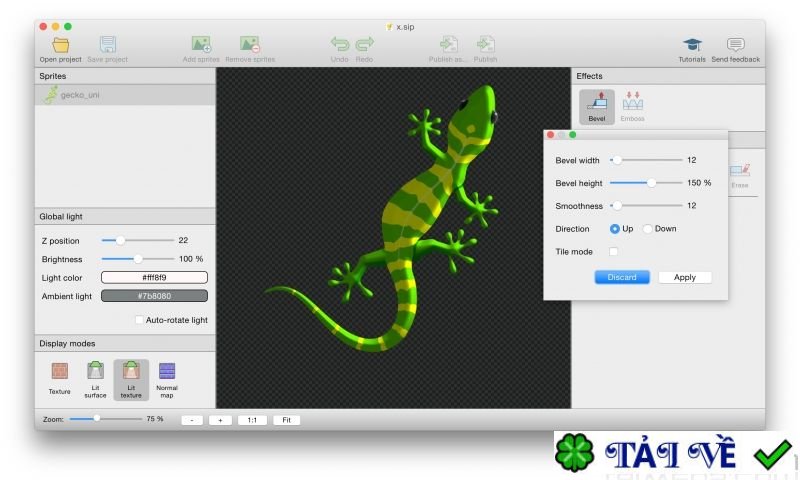Click the Apply button
This screenshot has width=800, height=480.
point(685,277)
